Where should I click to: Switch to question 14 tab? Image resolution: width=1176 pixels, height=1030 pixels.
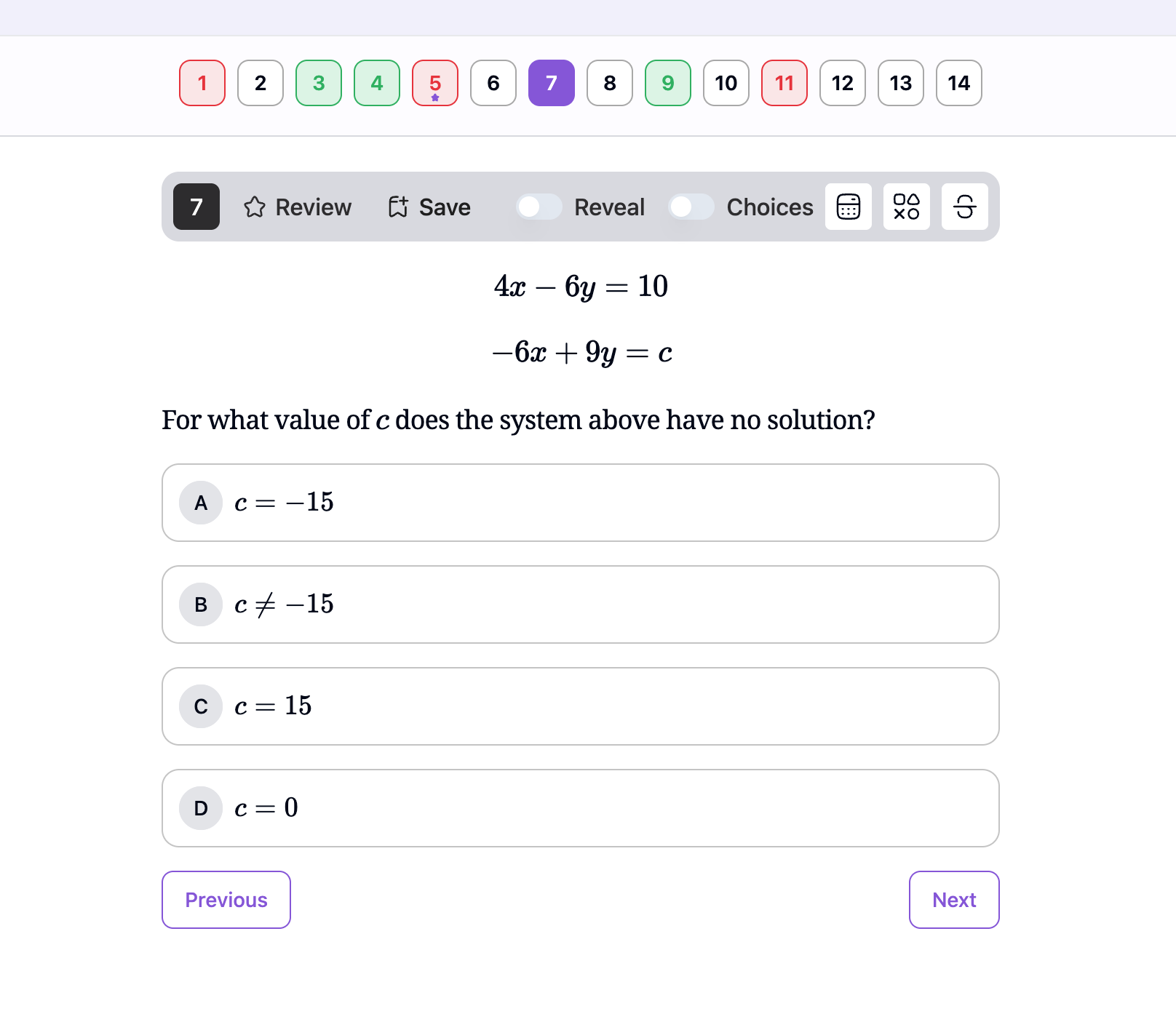958,83
